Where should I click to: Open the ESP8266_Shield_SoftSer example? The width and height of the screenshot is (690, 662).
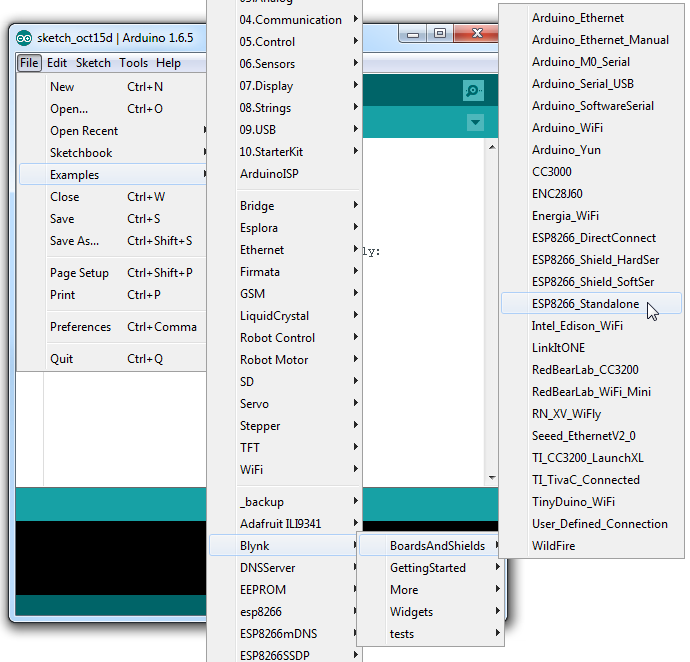591,282
